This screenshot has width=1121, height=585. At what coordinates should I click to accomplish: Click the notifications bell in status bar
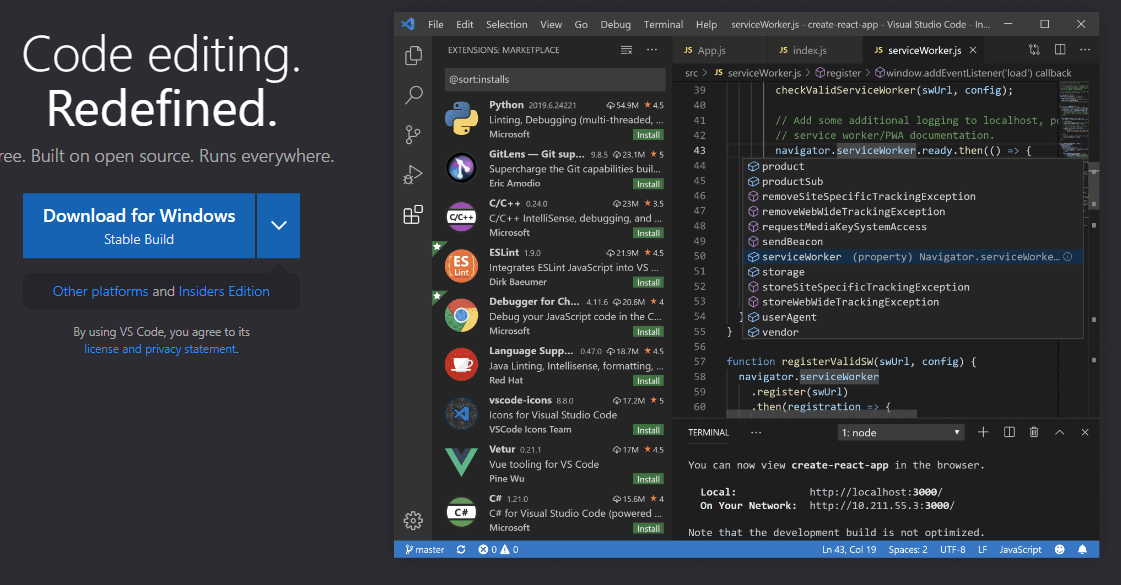(x=1082, y=550)
